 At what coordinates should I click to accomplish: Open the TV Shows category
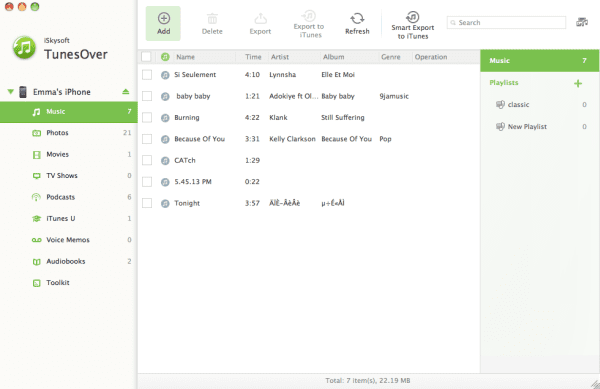(68, 176)
